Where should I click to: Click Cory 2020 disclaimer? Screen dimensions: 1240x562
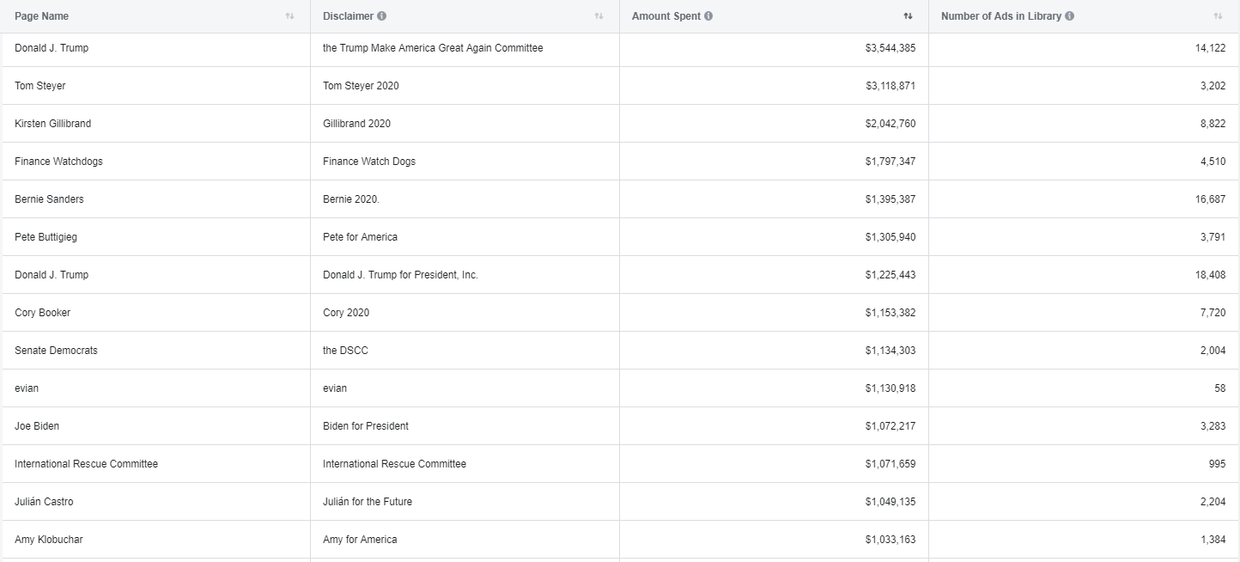tap(346, 313)
